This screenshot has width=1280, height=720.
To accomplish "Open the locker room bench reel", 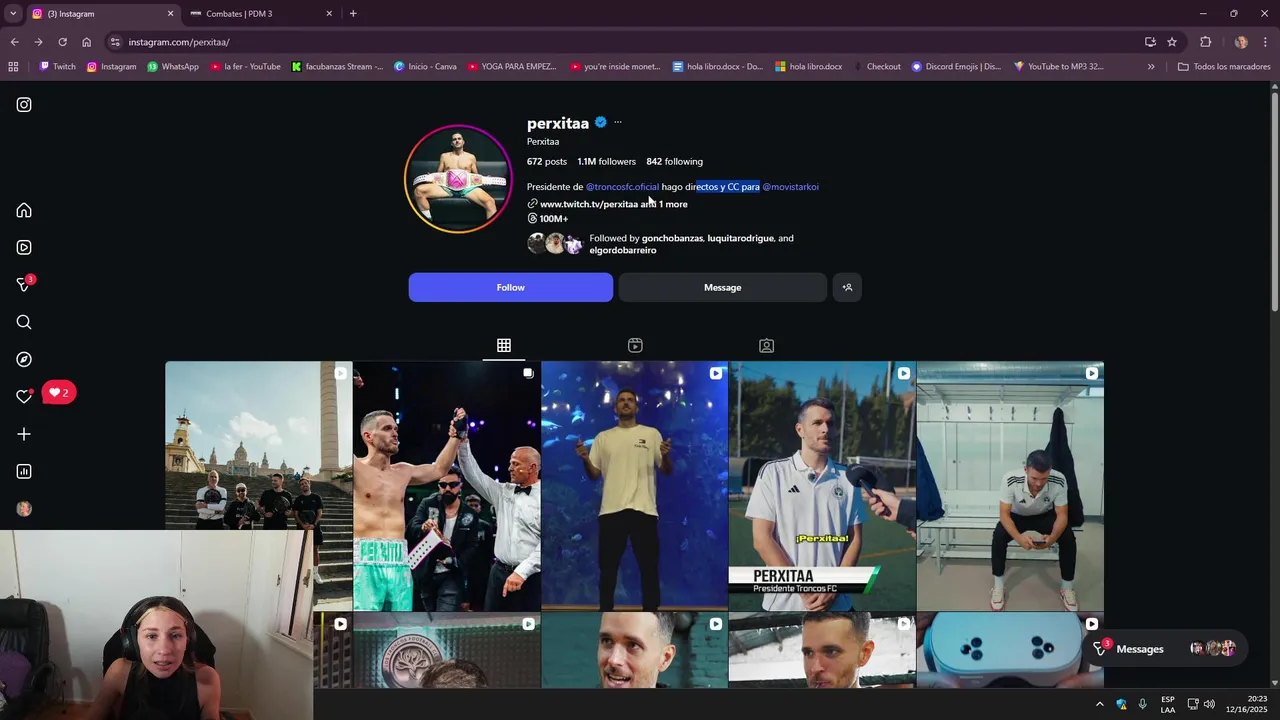I will coord(1010,486).
